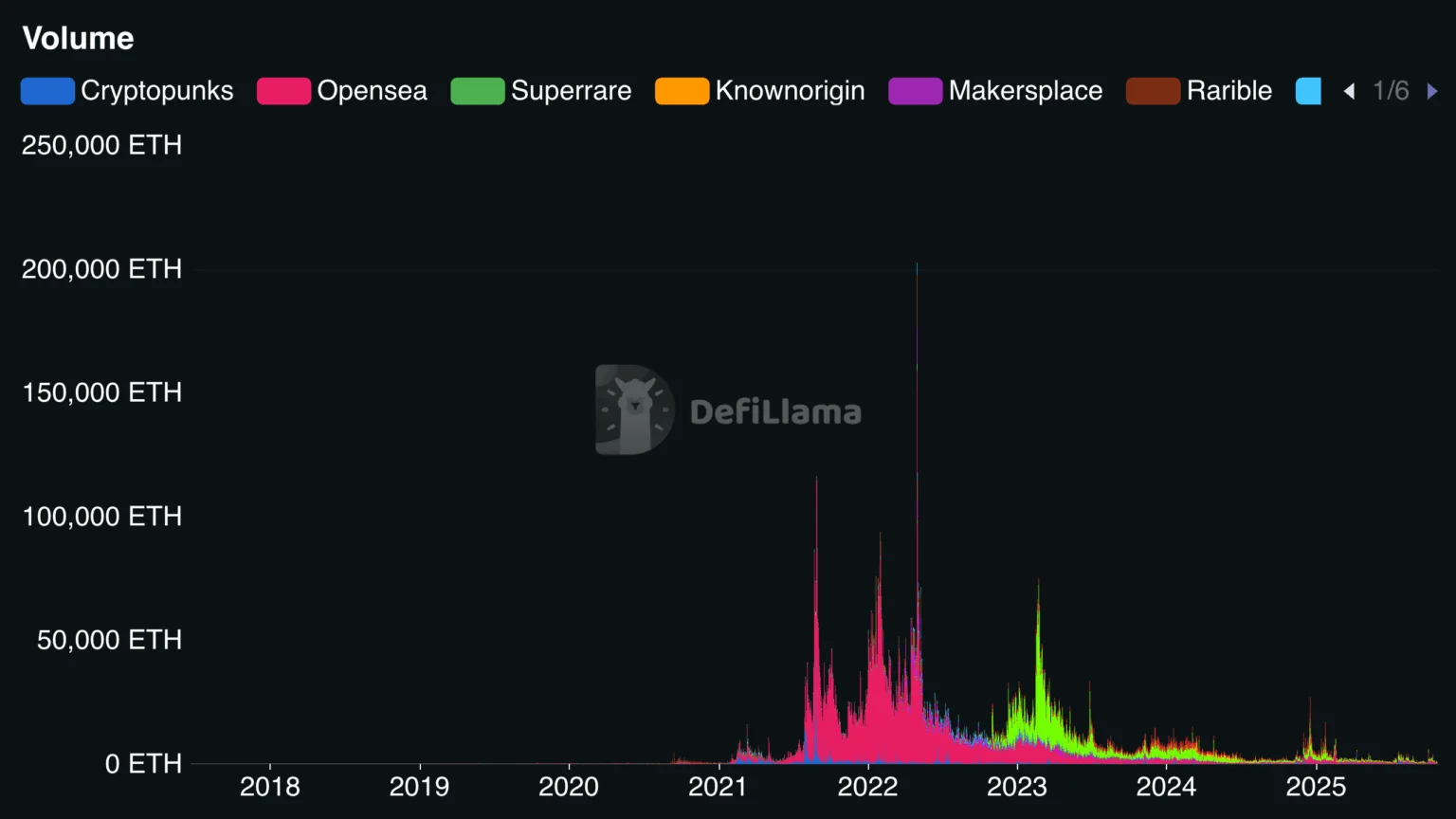The width and height of the screenshot is (1456, 819).
Task: Click the tallest spike reaching 200,000 ETH
Action: [x=917, y=275]
